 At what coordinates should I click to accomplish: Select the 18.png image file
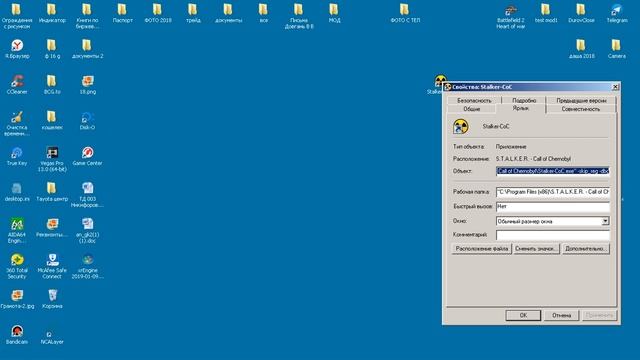tap(87, 85)
